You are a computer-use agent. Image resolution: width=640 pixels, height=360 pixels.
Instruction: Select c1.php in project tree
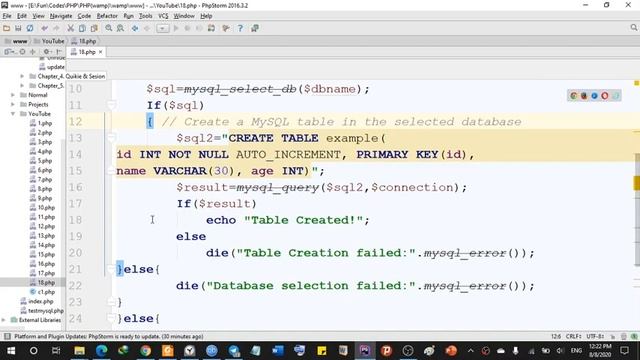pos(42,292)
